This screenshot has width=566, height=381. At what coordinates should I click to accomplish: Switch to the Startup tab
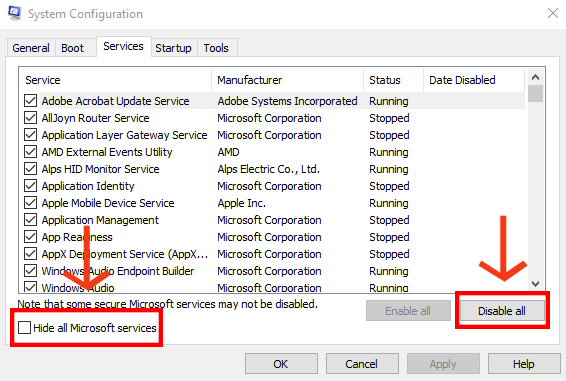[x=174, y=48]
